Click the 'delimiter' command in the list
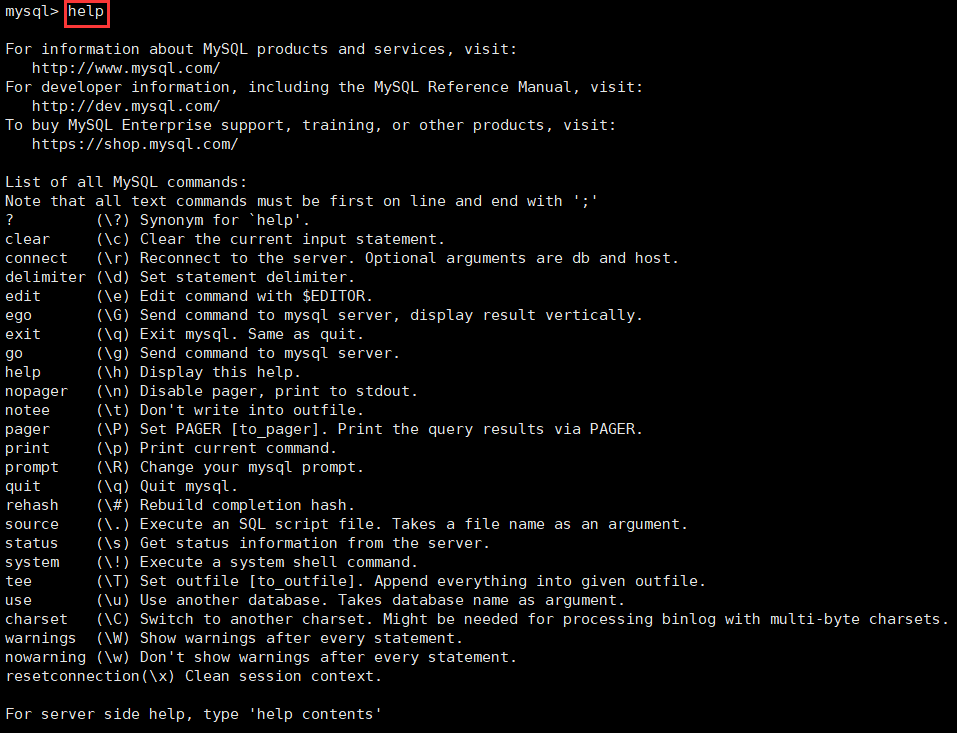 tap(45, 277)
